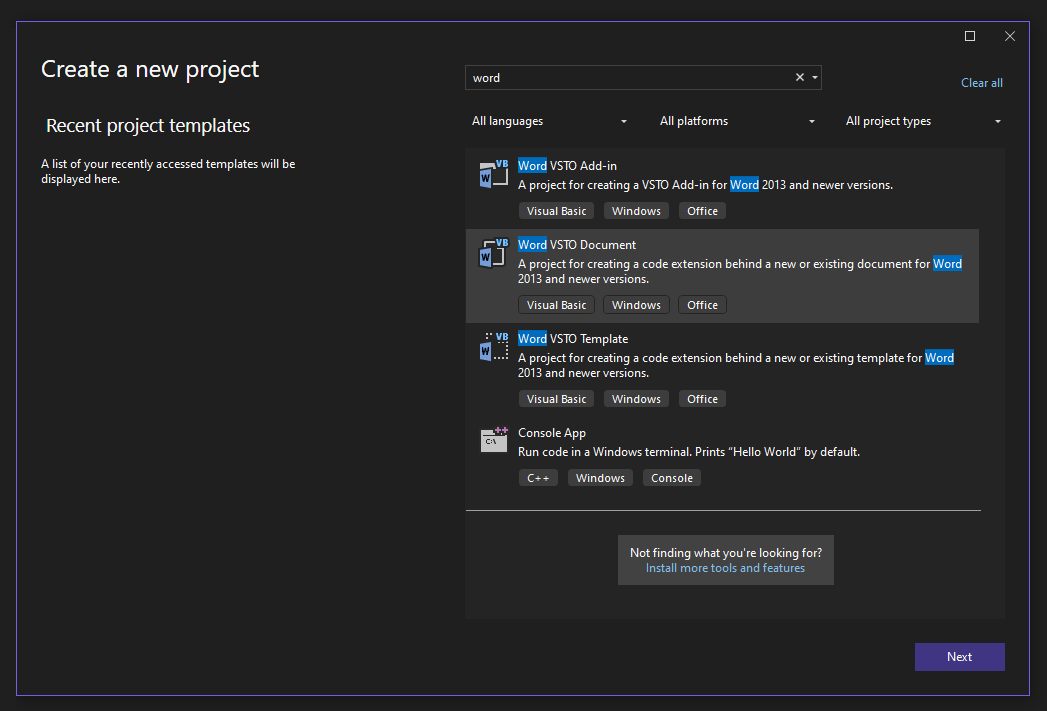Click the Word VSTO Add-in template icon
1047x711 pixels.
493,174
